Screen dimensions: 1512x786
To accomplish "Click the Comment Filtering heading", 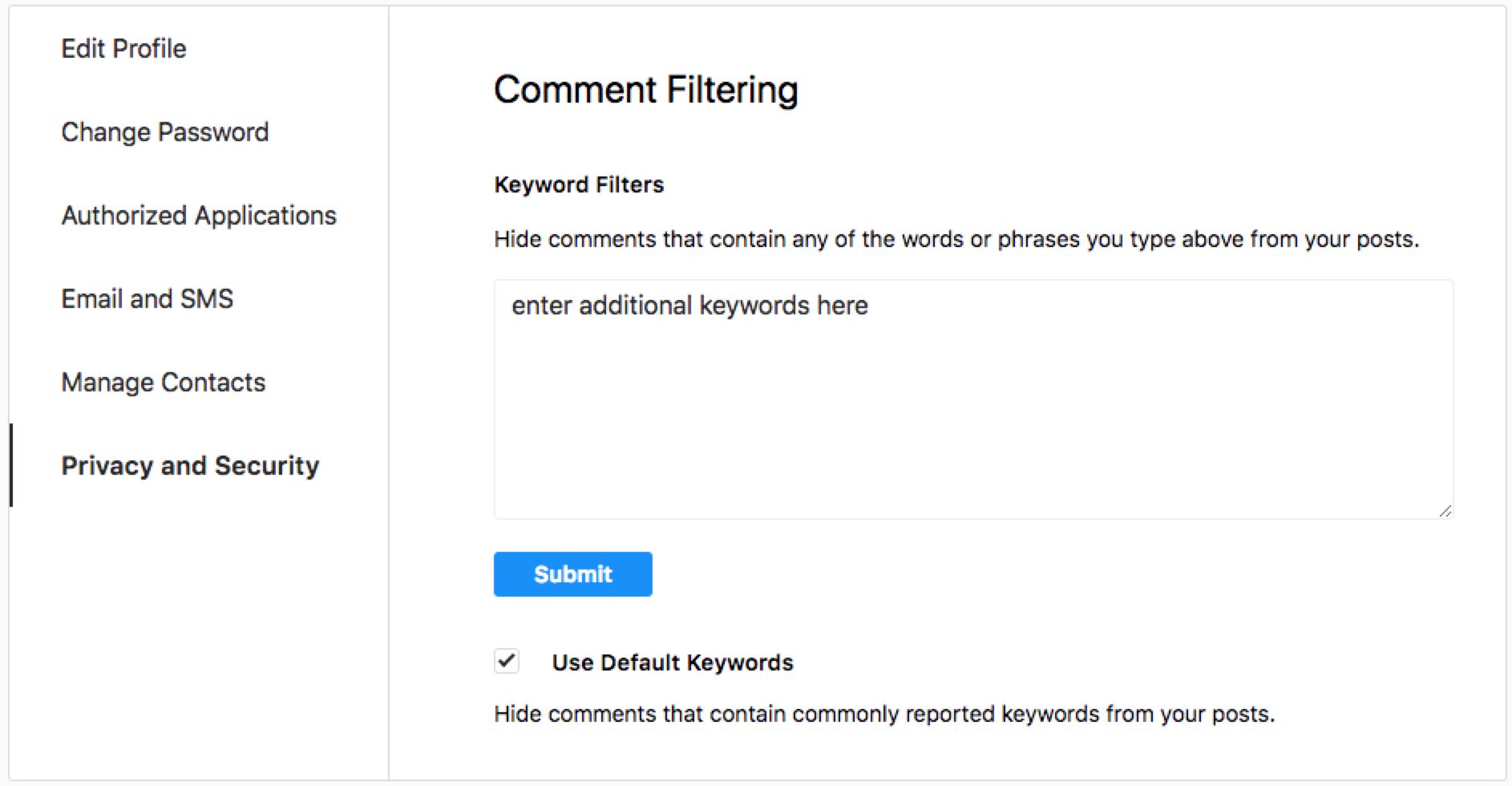I will 645,90.
